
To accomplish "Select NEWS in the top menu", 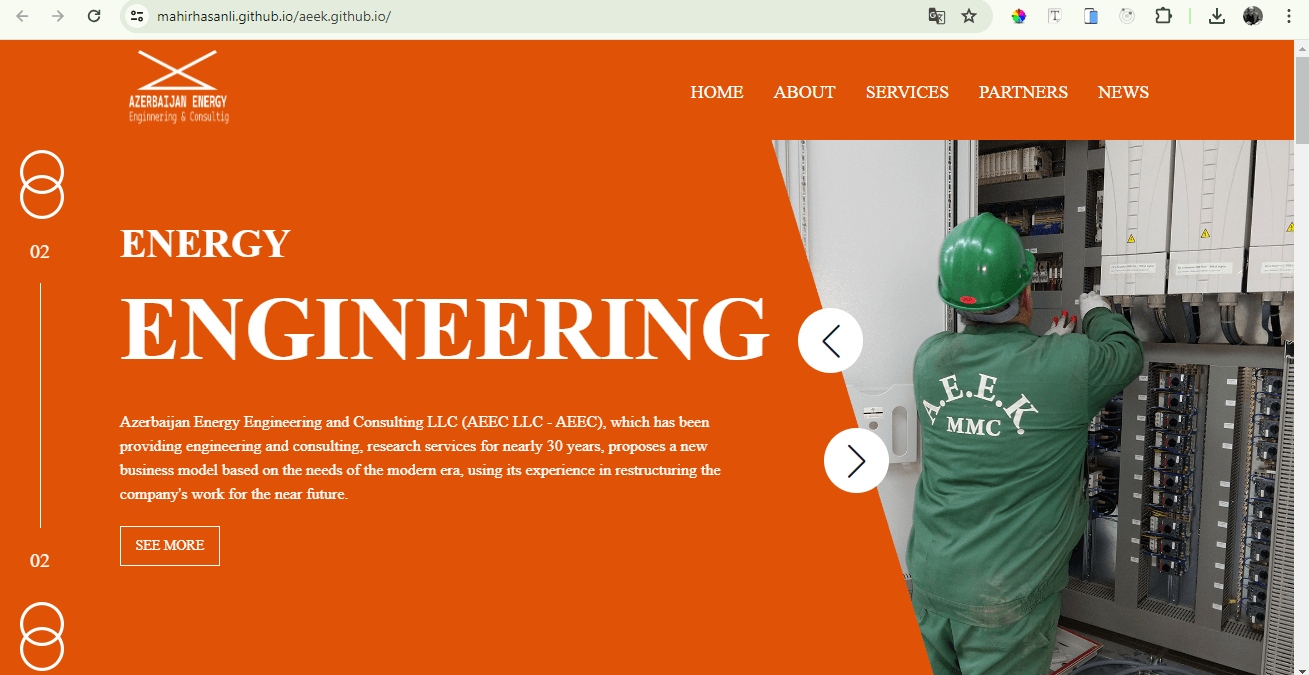I will pyautogui.click(x=1123, y=91).
